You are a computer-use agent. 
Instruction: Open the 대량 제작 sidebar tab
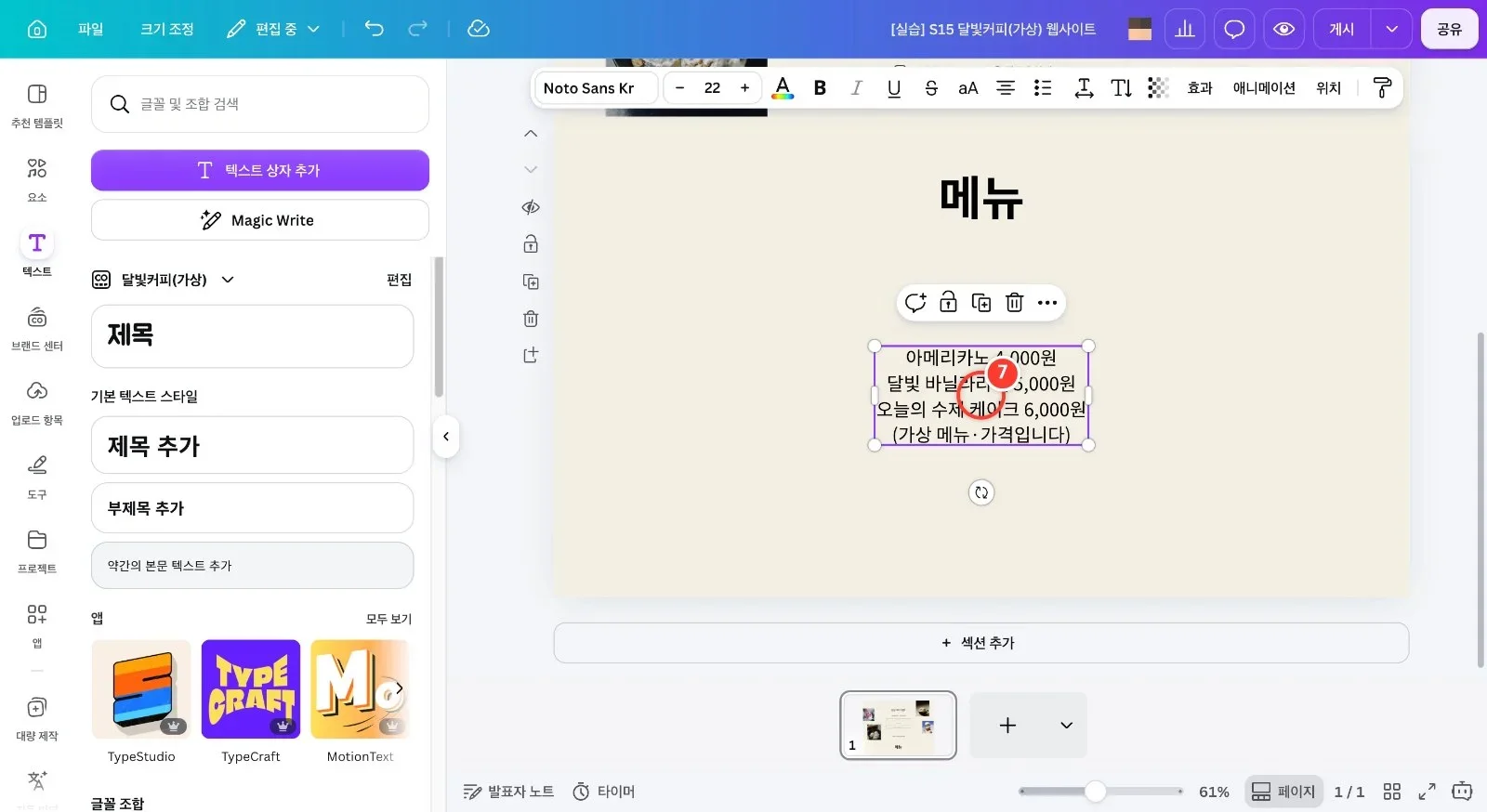tap(37, 719)
